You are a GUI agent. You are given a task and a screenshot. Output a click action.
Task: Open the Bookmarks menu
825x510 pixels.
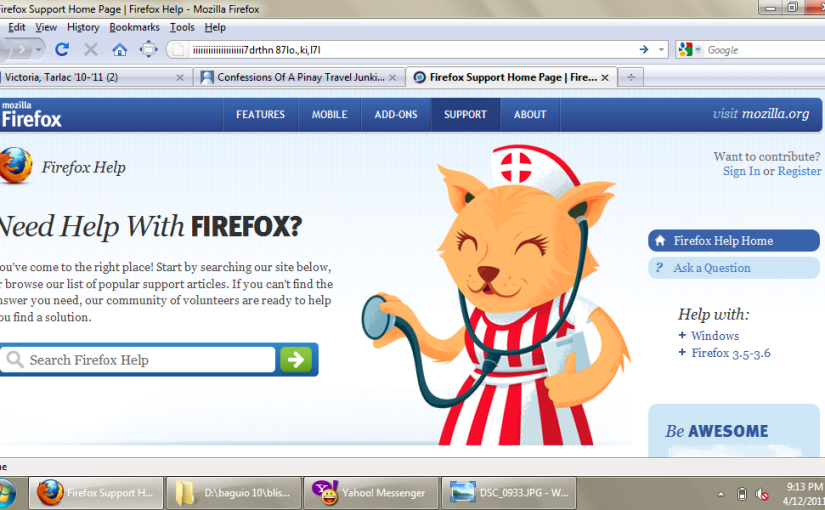pos(134,27)
